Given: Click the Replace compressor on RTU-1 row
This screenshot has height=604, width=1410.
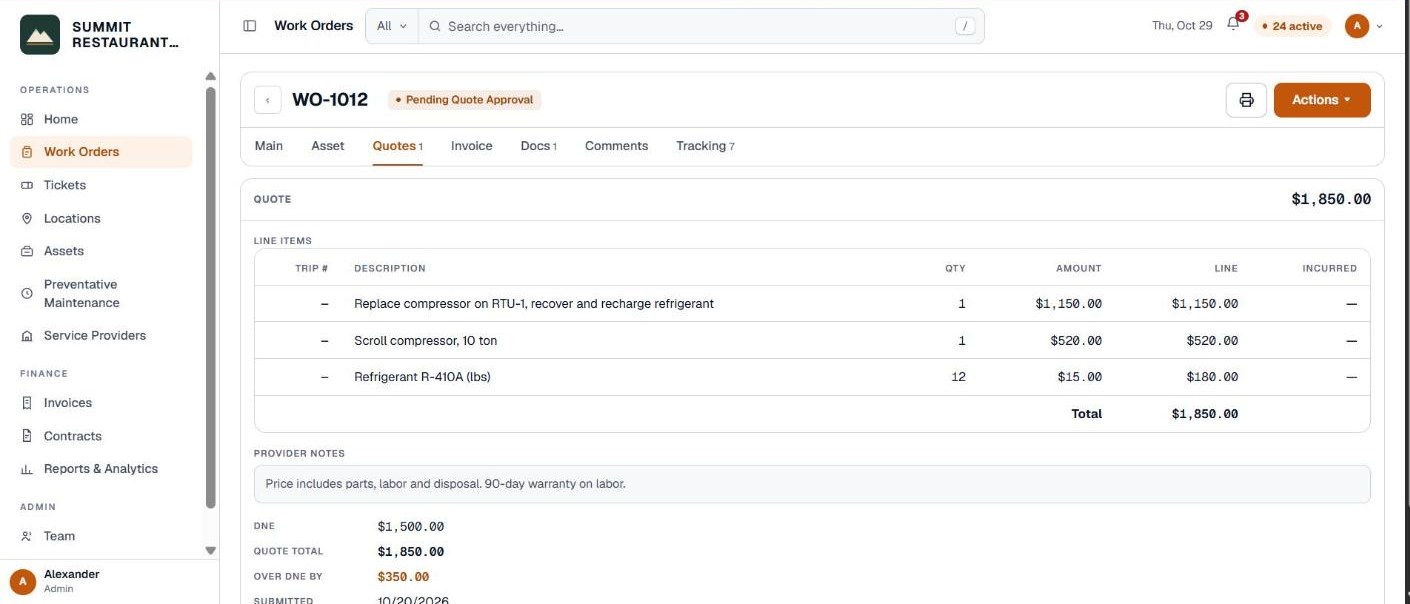Looking at the screenshot, I should click(812, 304).
